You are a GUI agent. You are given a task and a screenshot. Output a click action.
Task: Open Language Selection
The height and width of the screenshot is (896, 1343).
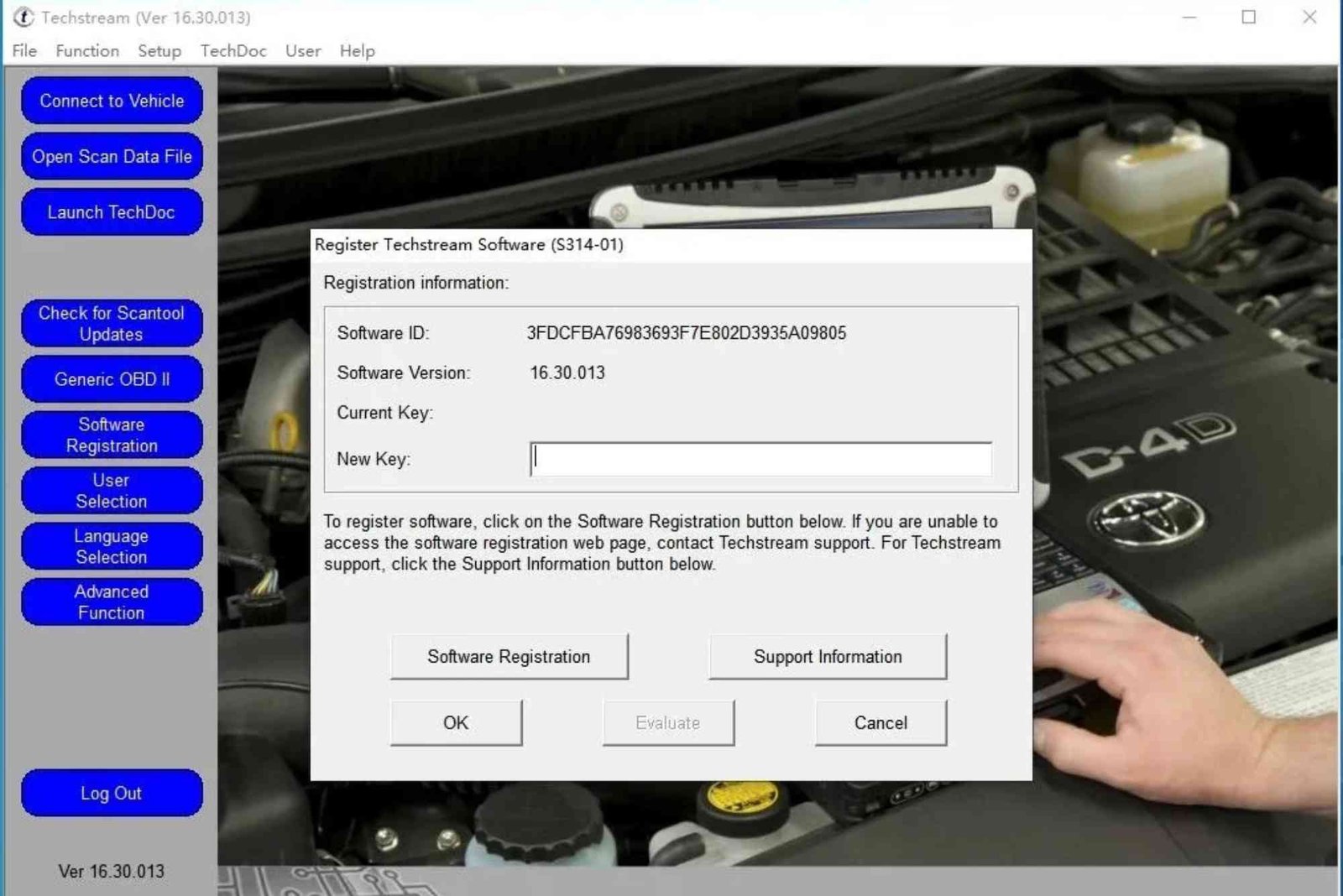coord(112,547)
